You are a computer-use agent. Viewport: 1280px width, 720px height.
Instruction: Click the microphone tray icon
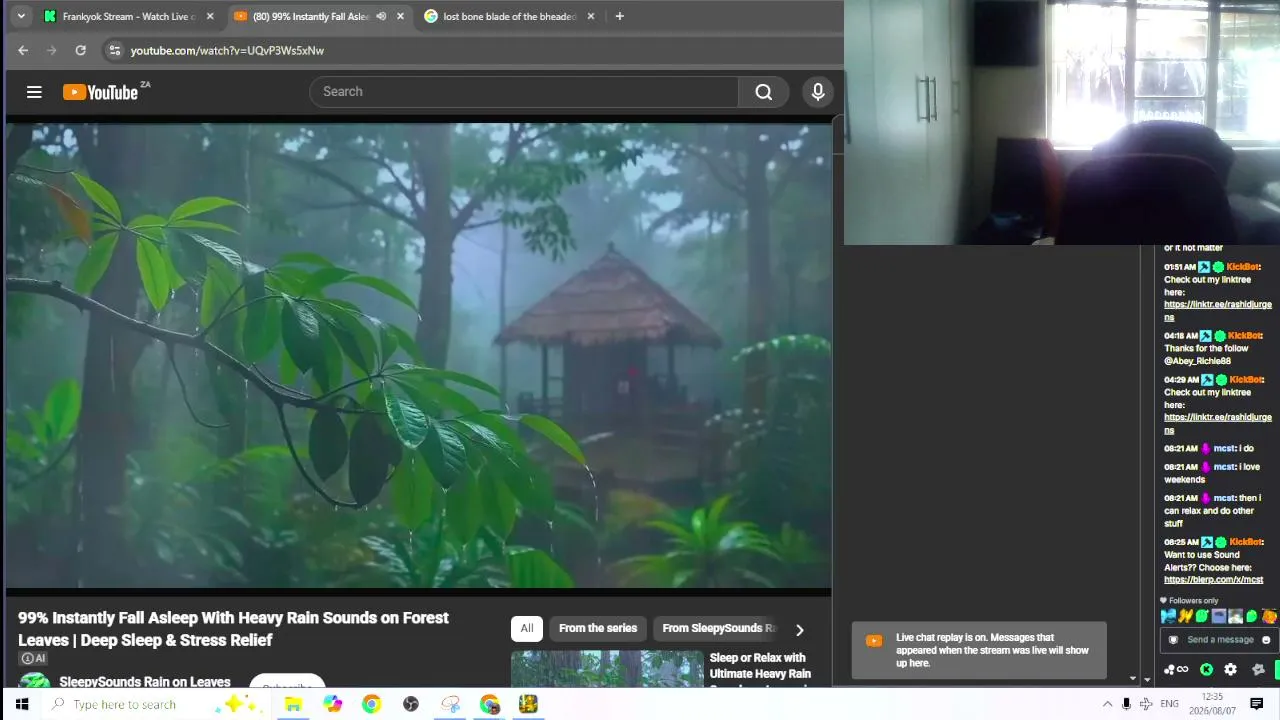click(1127, 704)
